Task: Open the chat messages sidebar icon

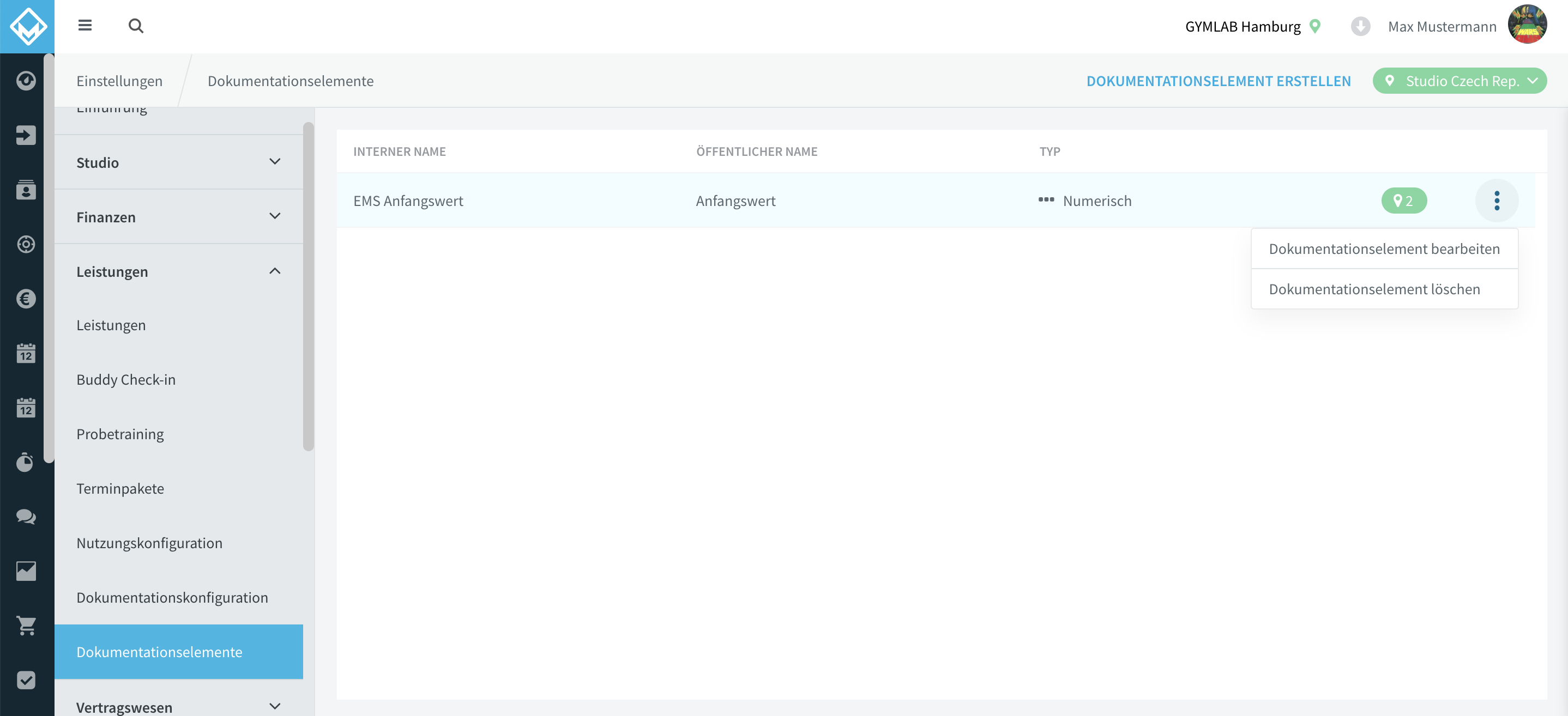Action: click(x=26, y=517)
